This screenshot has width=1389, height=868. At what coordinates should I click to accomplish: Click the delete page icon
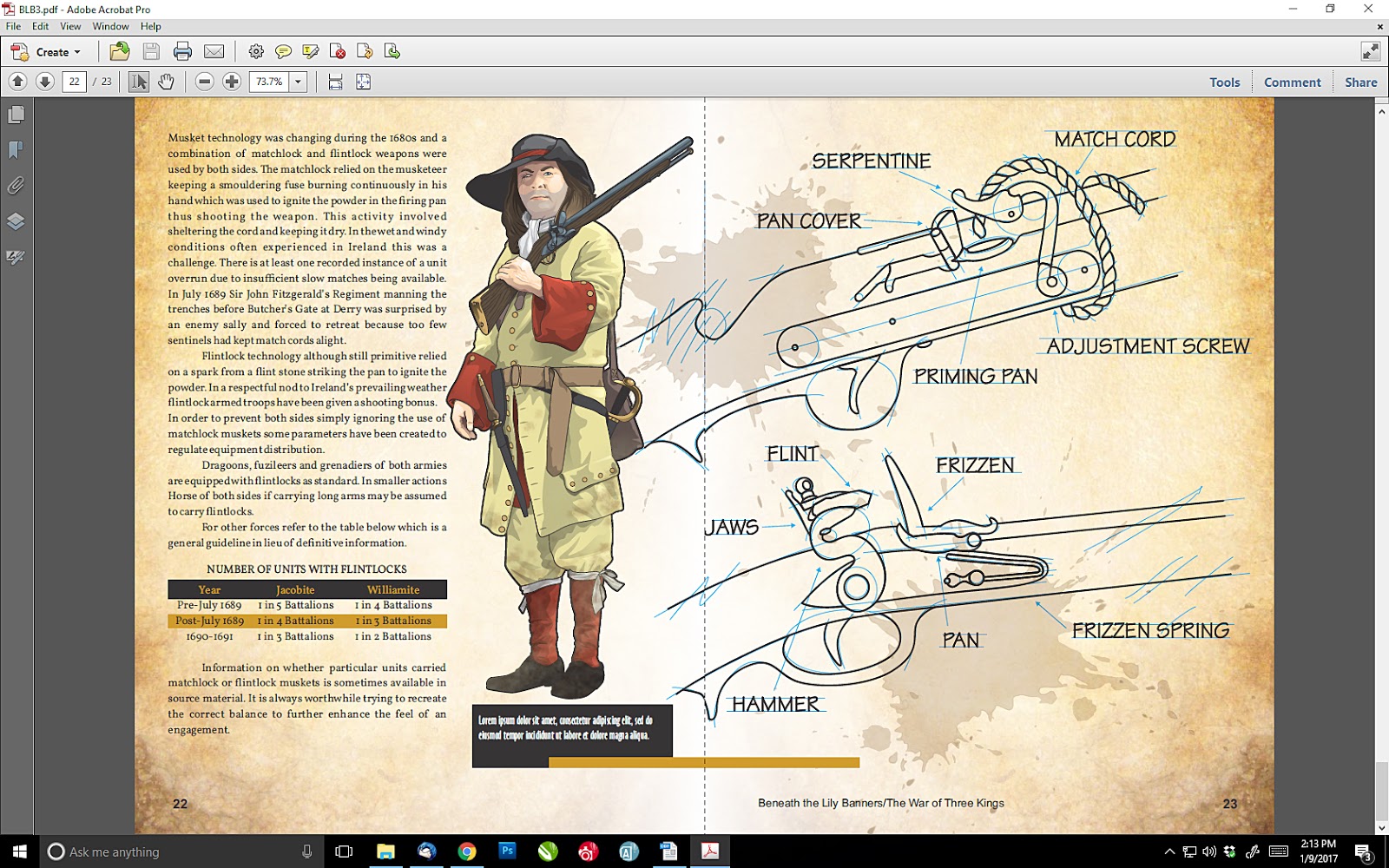(x=338, y=51)
